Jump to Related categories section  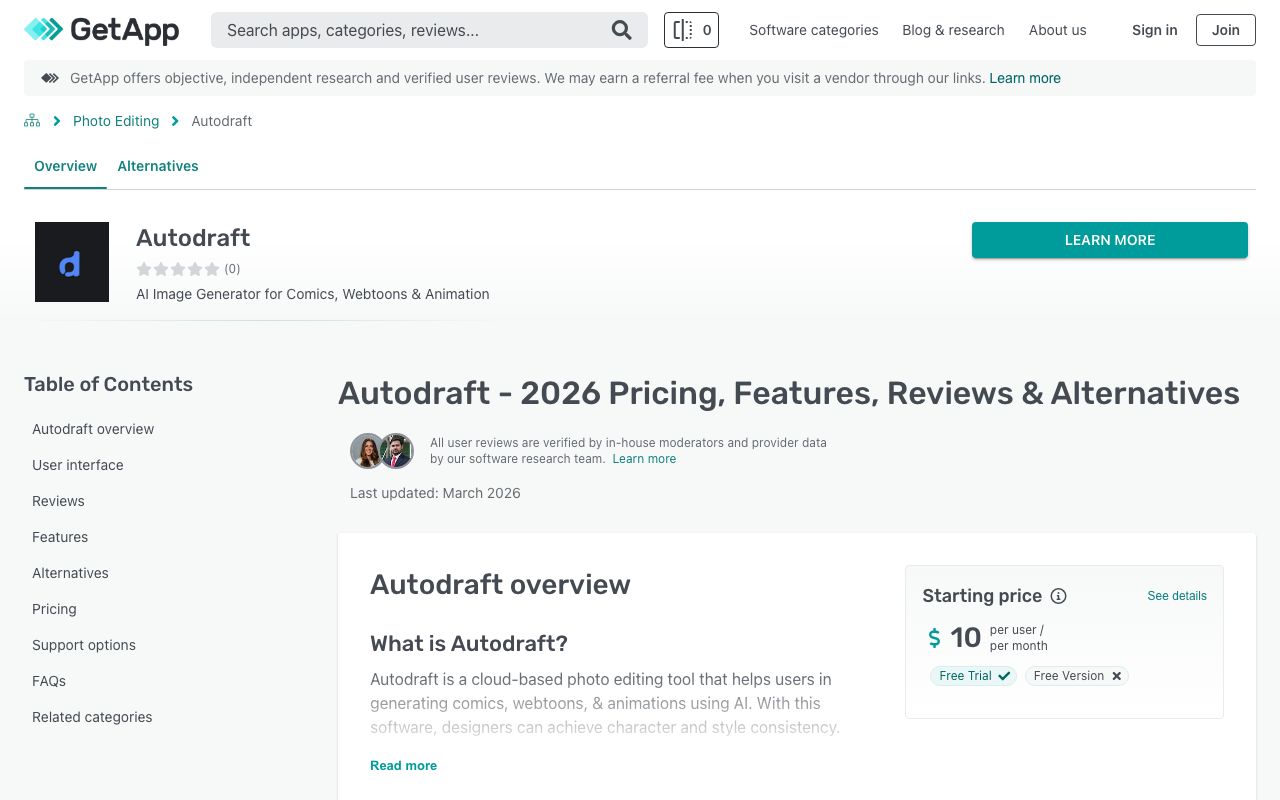click(92, 717)
